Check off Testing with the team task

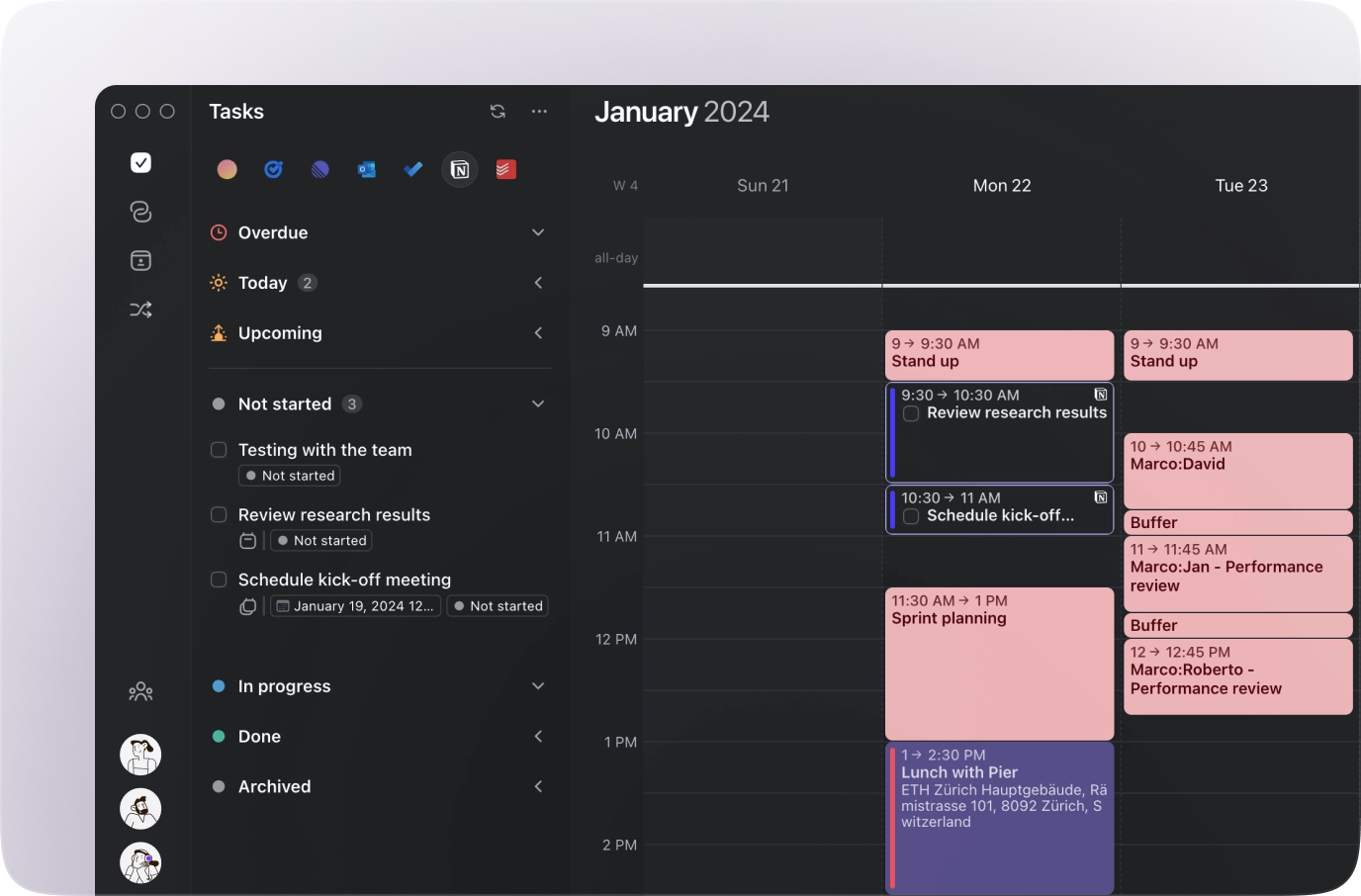tap(219, 450)
